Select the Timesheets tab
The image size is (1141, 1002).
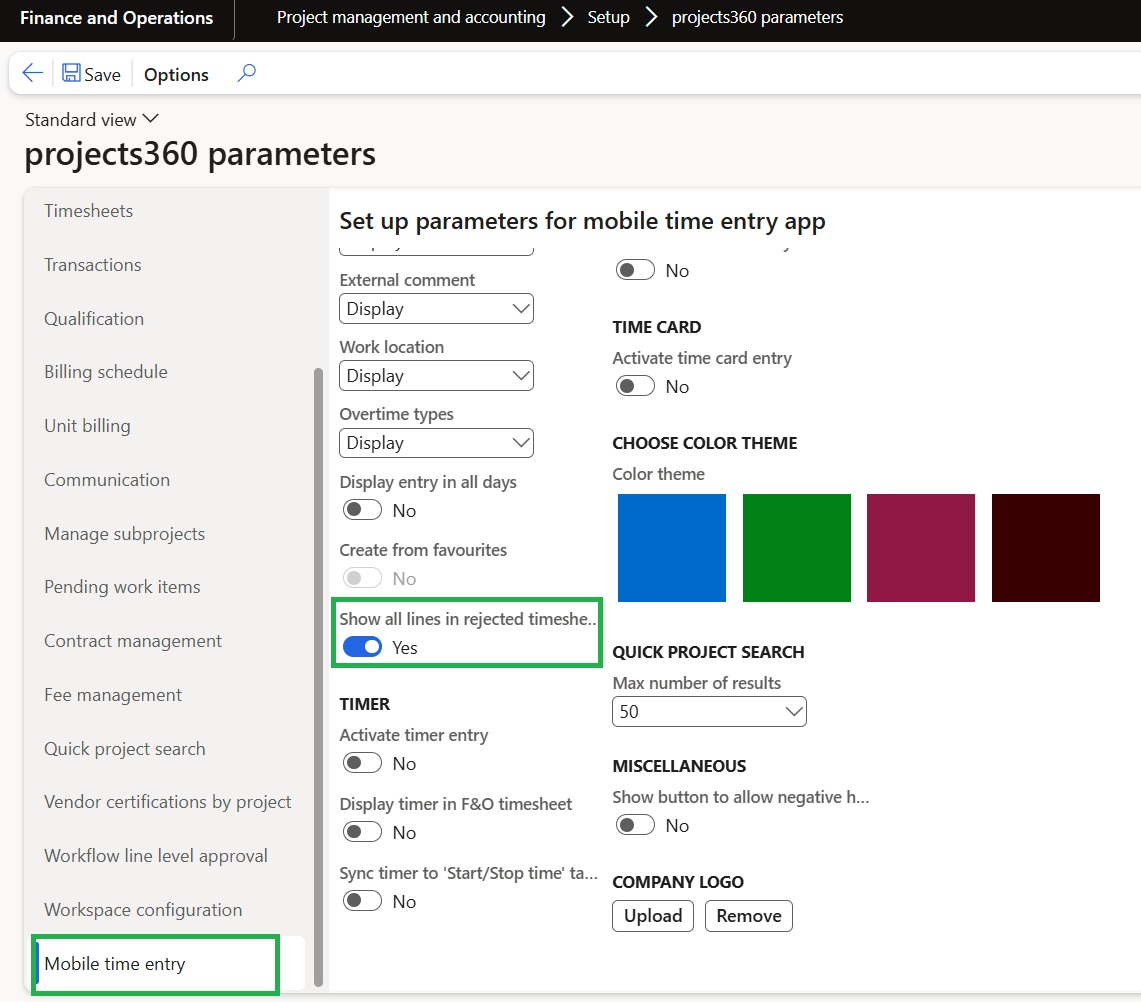(88, 211)
